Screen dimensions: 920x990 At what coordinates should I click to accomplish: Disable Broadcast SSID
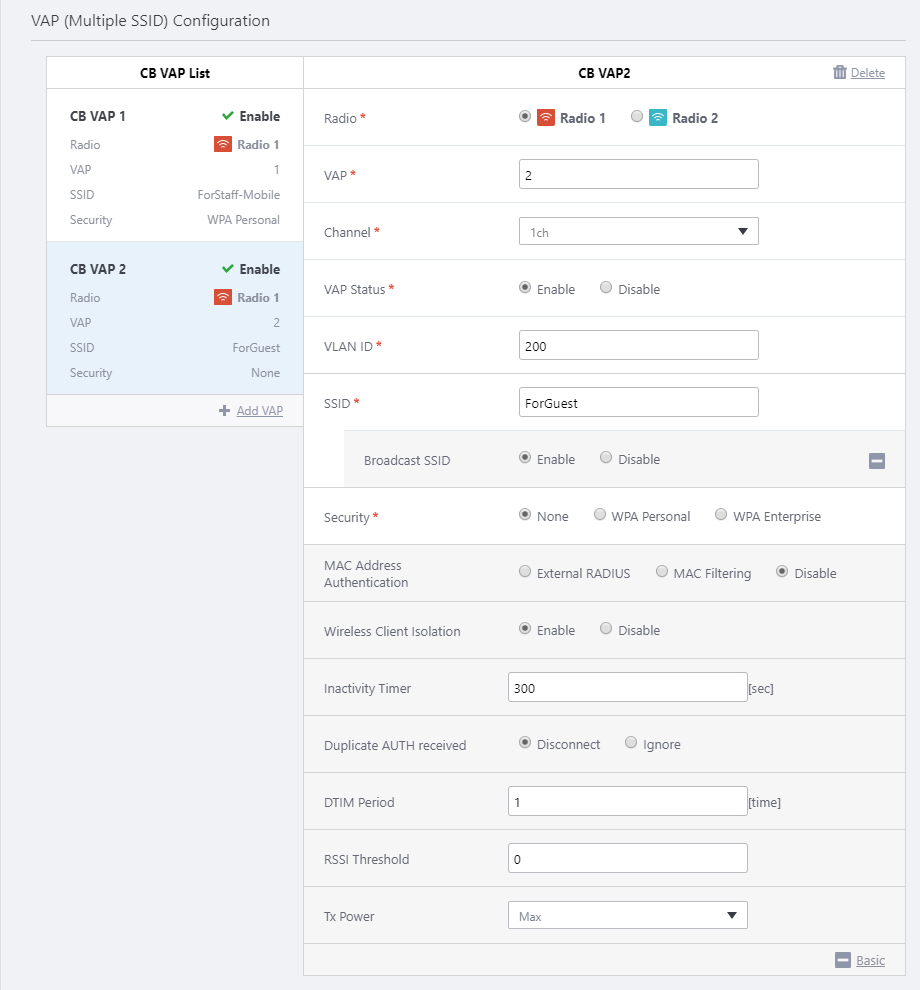(x=606, y=458)
